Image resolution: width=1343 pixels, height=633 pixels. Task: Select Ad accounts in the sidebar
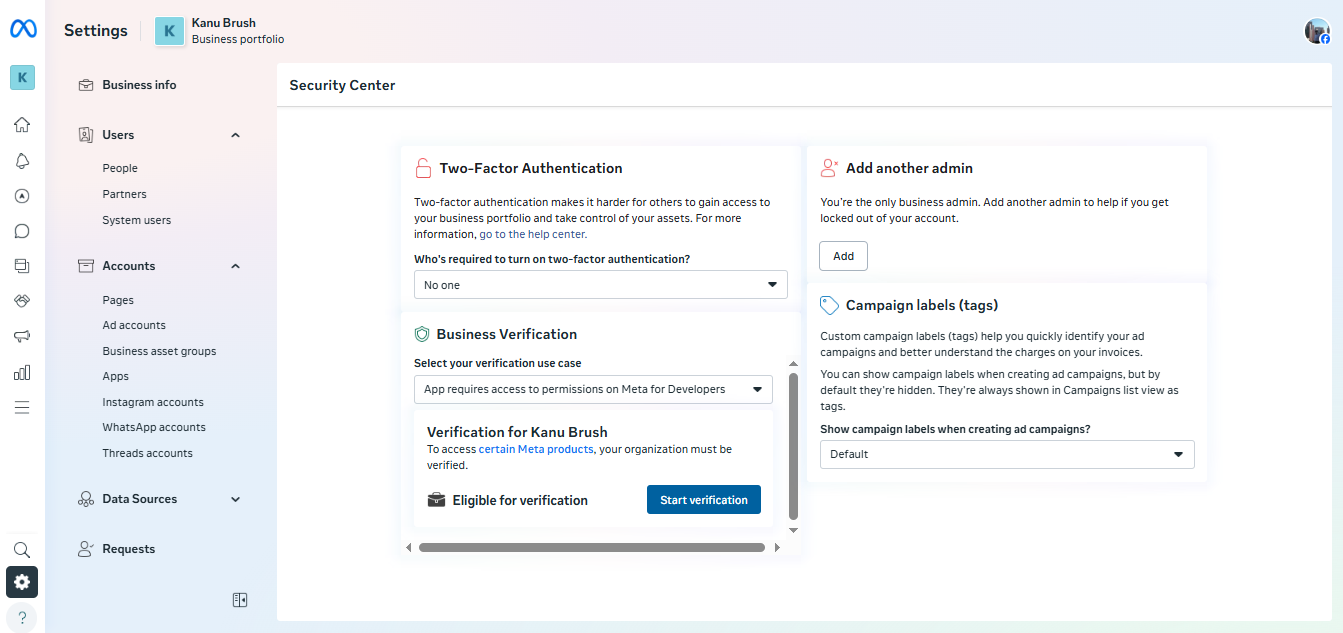coord(134,325)
